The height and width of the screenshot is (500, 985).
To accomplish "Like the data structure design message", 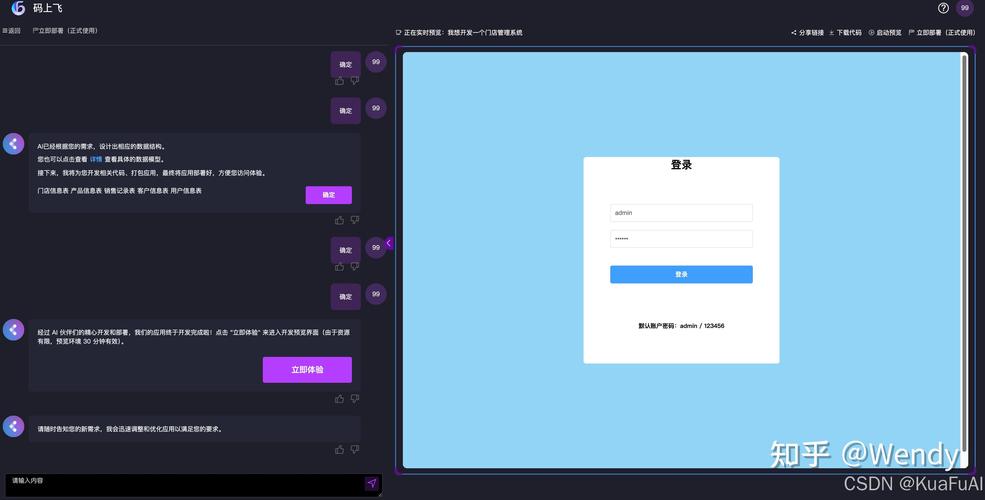I will (339, 220).
